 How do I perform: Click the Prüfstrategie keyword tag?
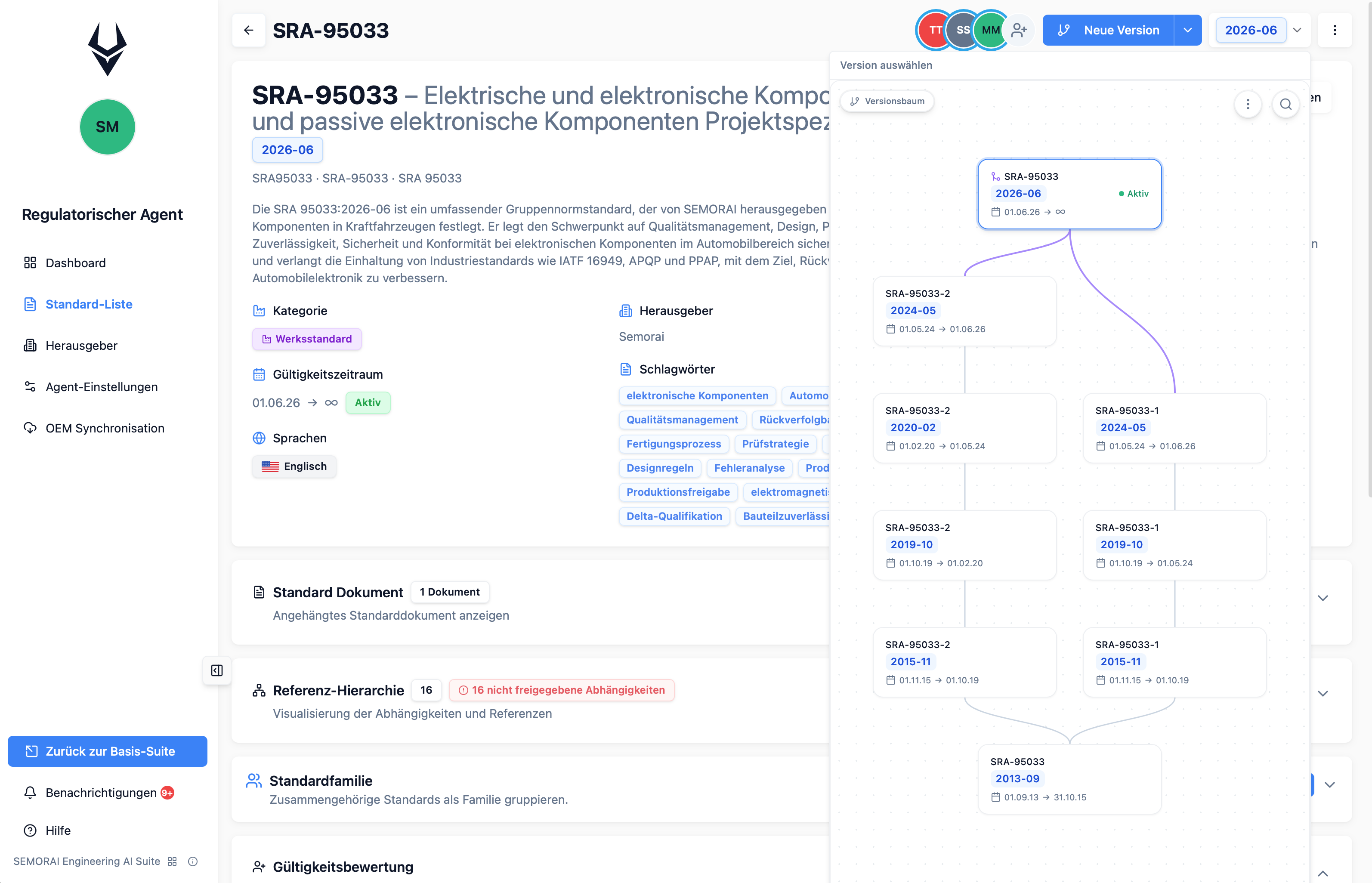click(x=775, y=444)
